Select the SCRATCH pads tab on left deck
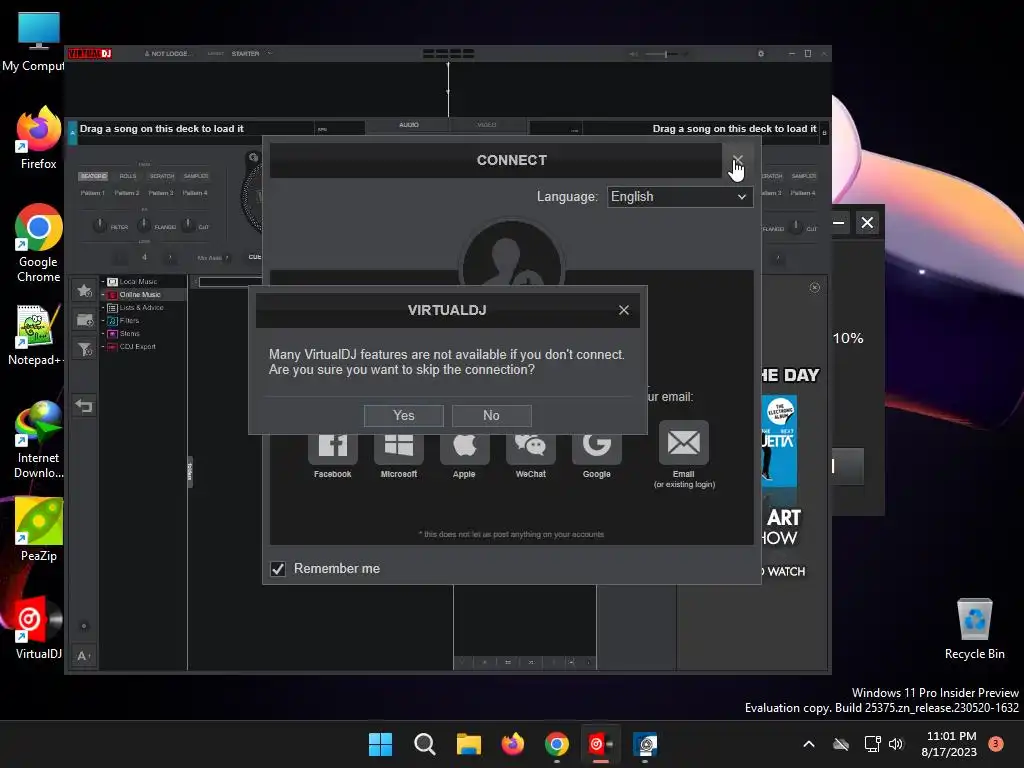This screenshot has width=1024, height=768. click(x=162, y=176)
